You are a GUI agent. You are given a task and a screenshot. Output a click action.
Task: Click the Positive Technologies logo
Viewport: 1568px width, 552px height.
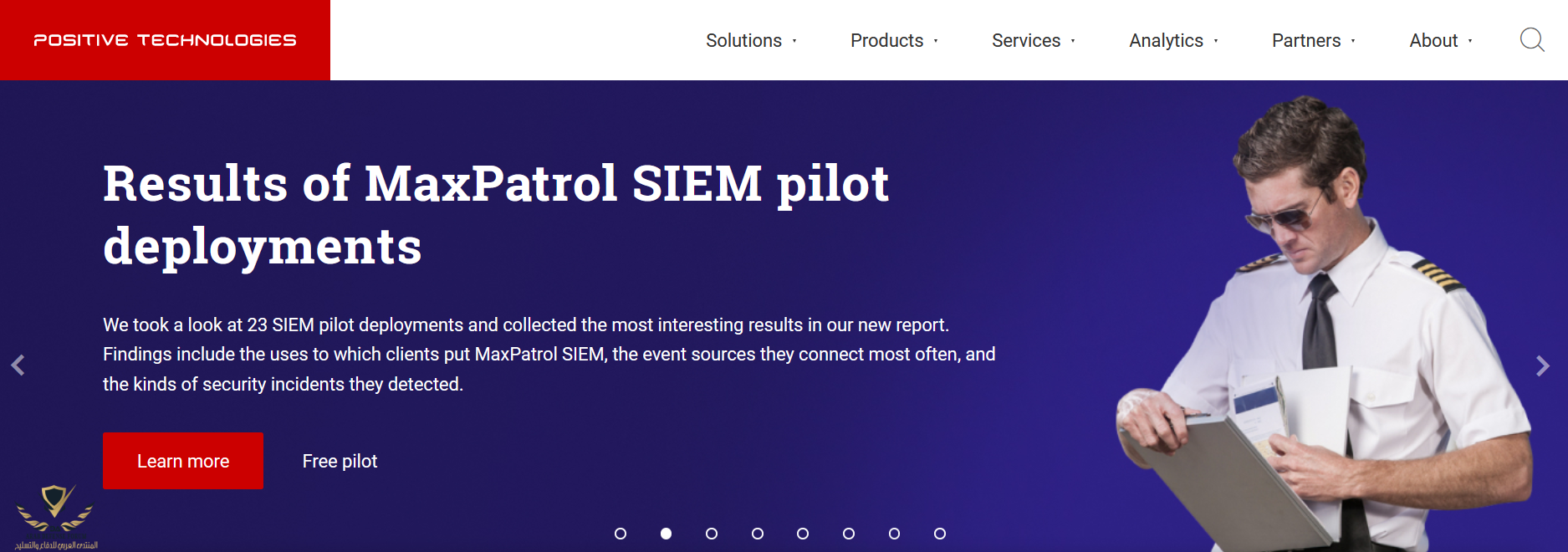(x=165, y=40)
